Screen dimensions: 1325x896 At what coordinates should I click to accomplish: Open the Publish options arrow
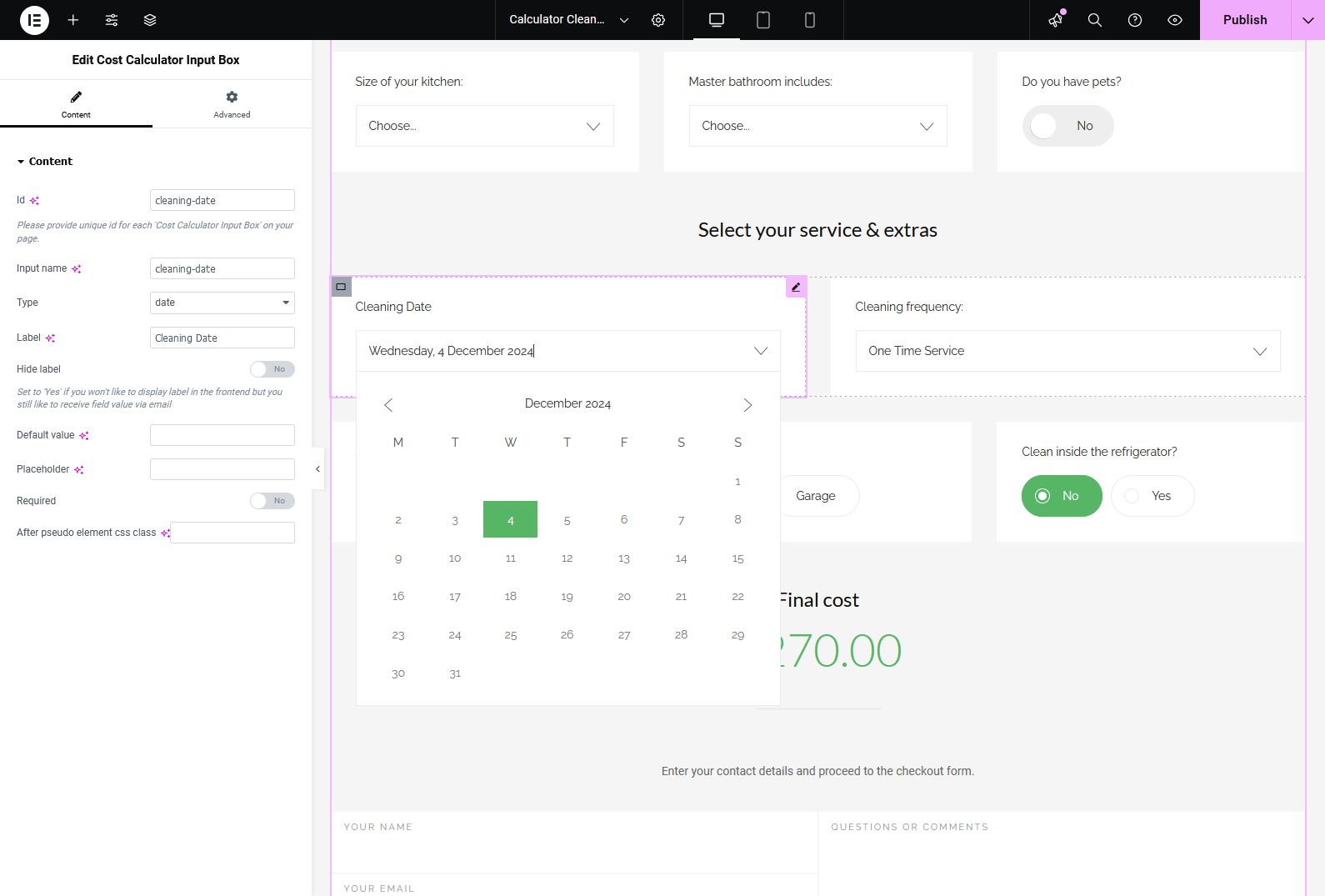(x=1308, y=20)
